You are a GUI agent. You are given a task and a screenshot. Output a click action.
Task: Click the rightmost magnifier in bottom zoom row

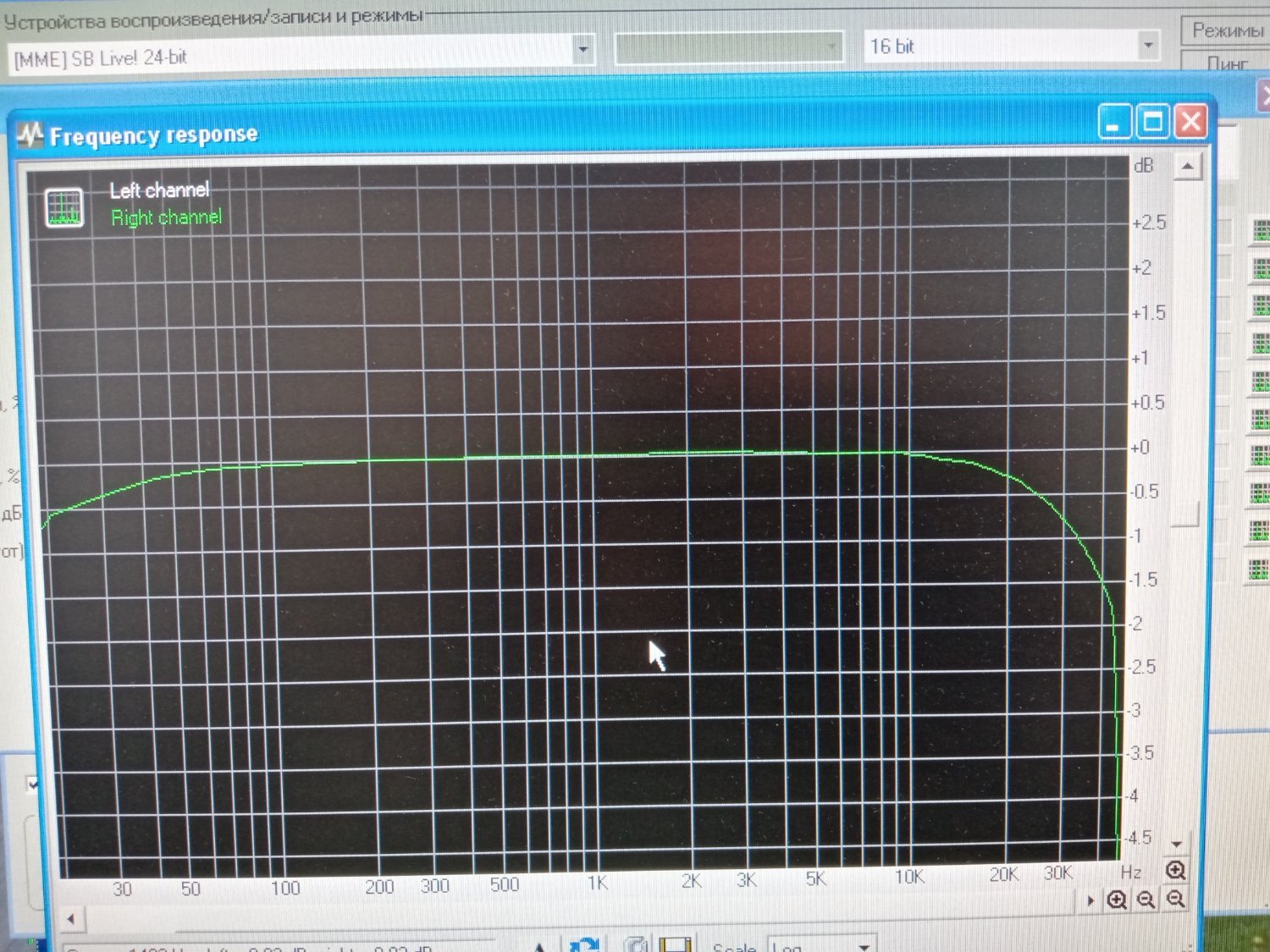tap(1175, 900)
